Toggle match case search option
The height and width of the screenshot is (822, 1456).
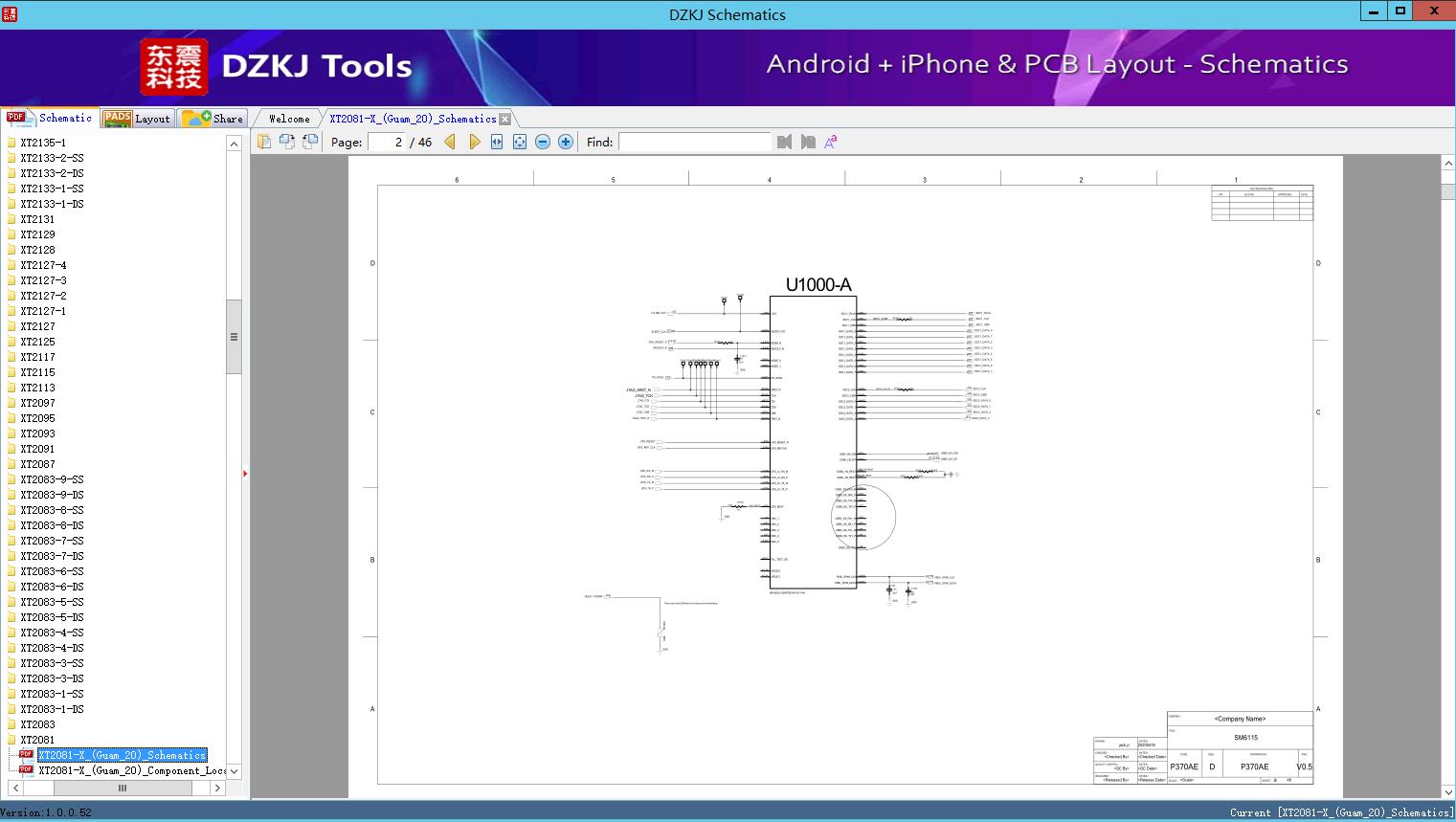[831, 142]
